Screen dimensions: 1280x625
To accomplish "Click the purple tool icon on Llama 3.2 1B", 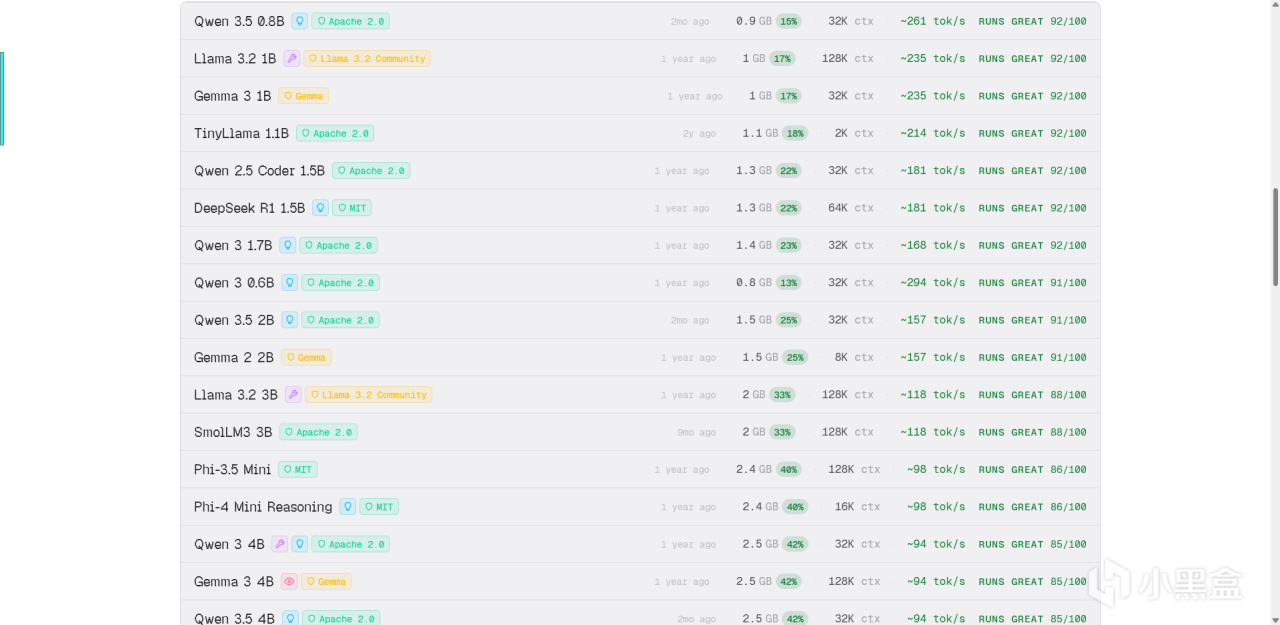I will pos(292,58).
